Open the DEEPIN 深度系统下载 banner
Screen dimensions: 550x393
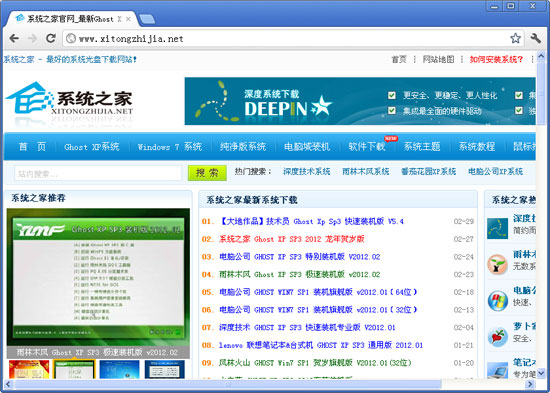click(360, 101)
